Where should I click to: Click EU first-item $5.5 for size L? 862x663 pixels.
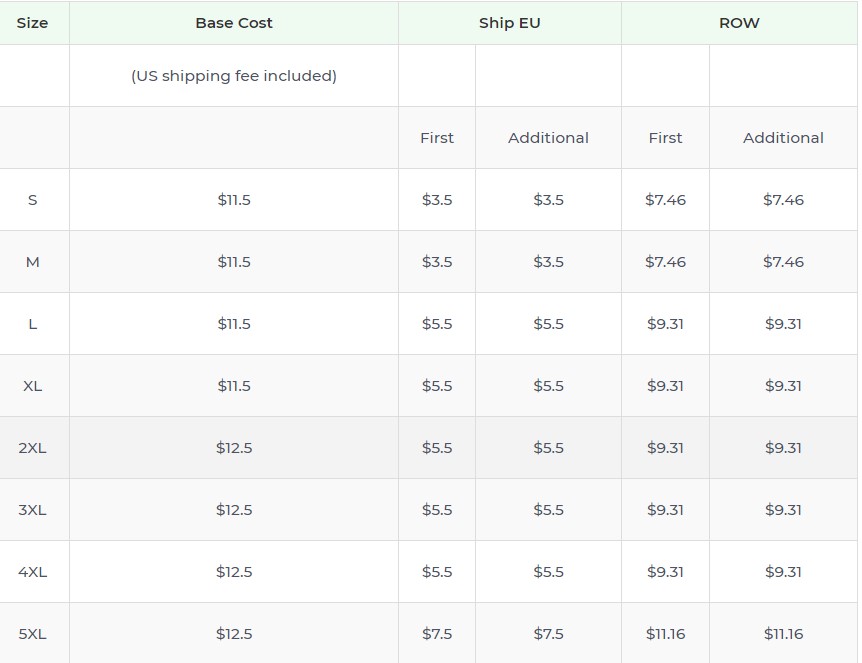coord(437,324)
